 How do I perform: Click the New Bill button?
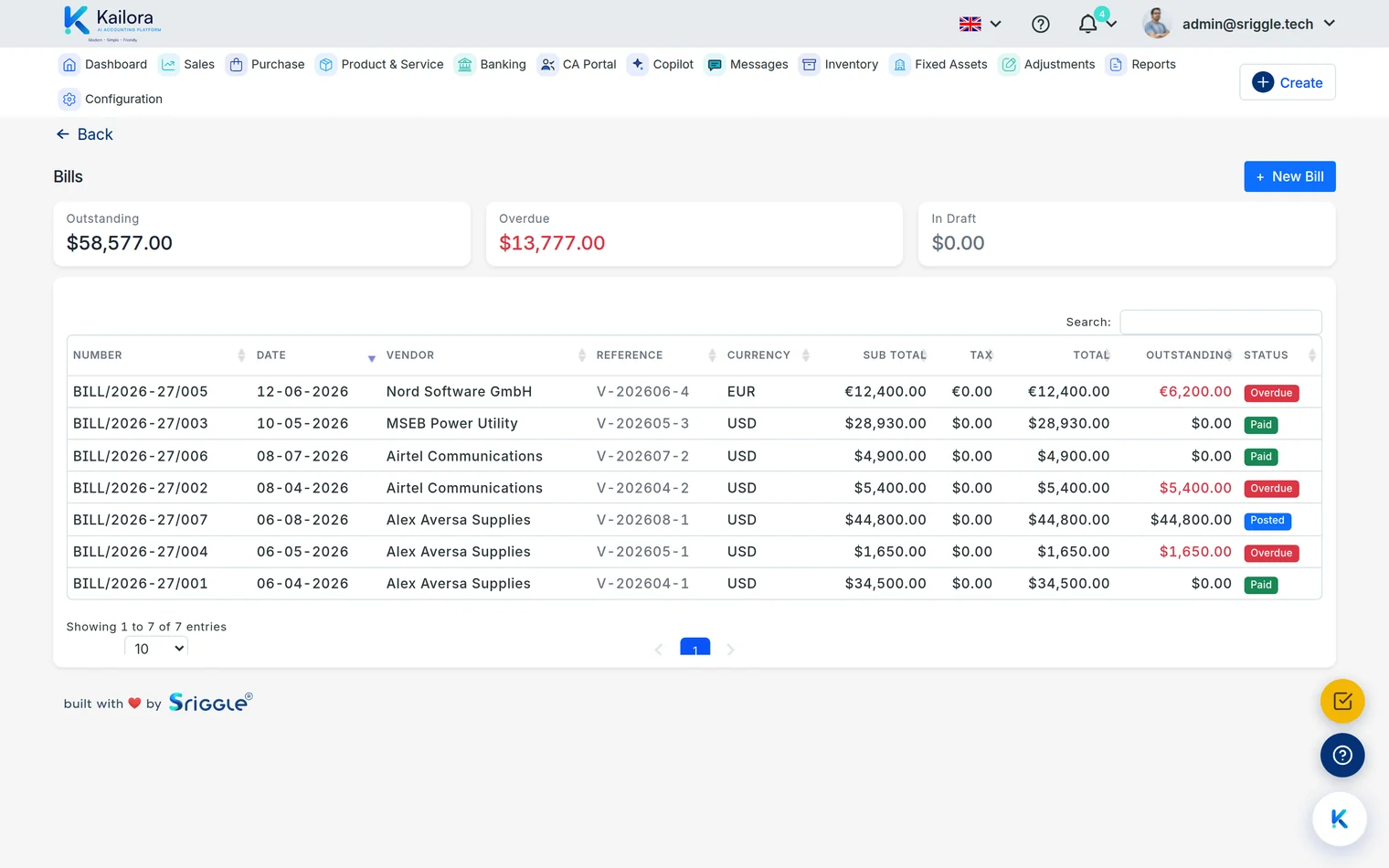1289,176
